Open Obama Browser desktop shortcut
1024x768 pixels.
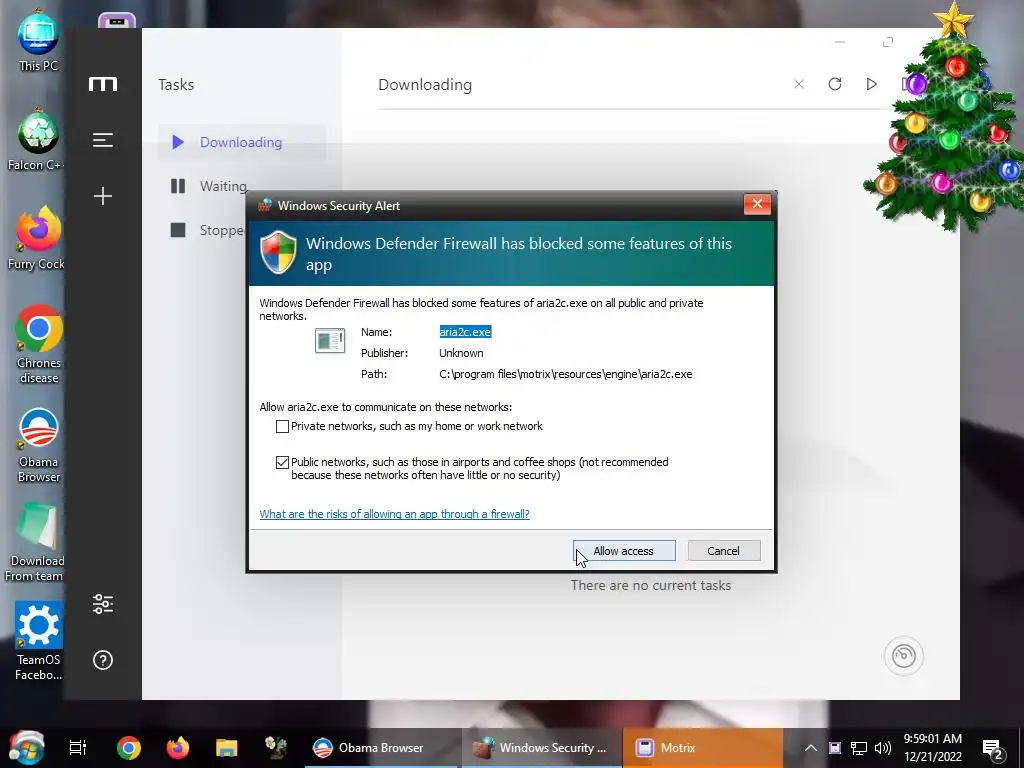click(39, 445)
